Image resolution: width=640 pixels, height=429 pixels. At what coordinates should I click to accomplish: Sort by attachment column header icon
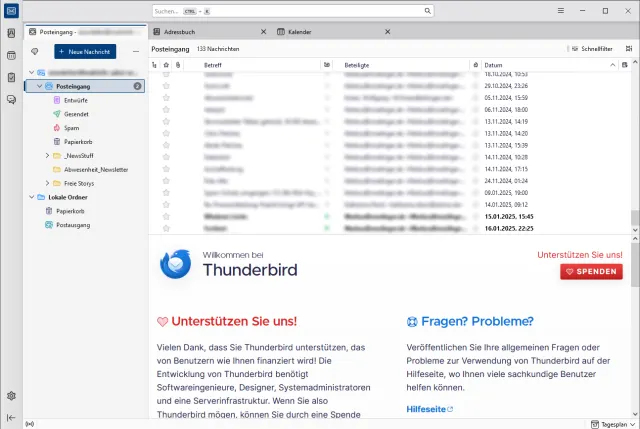point(178,65)
